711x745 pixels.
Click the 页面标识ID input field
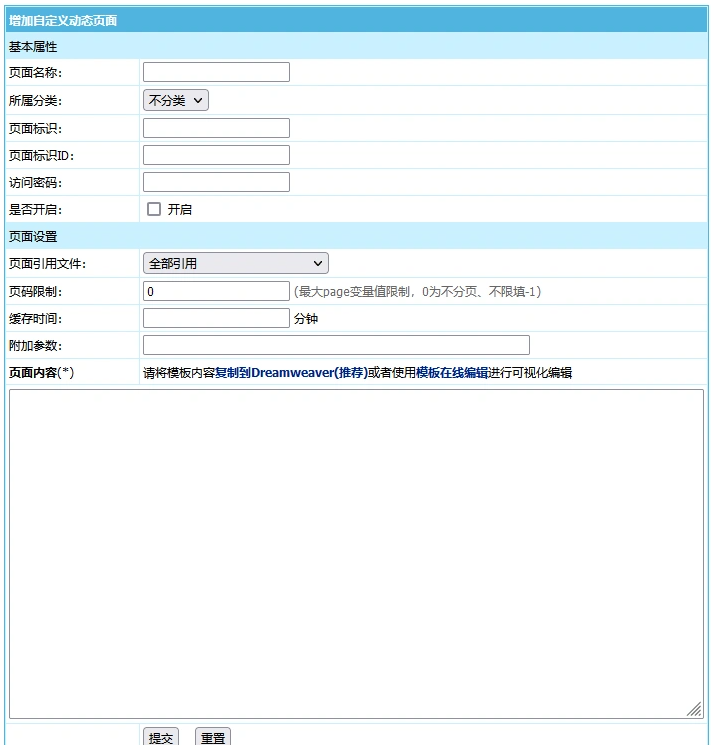216,155
